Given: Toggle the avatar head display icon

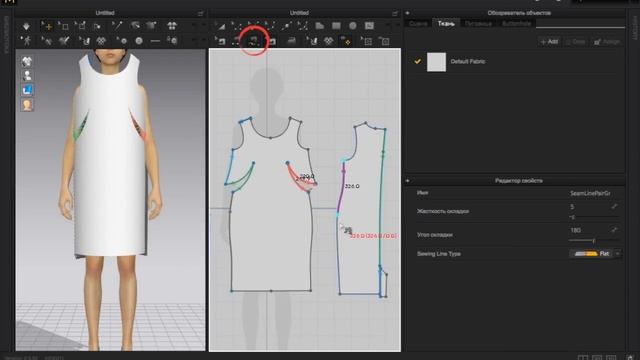Looking at the screenshot, I should (x=27, y=105).
